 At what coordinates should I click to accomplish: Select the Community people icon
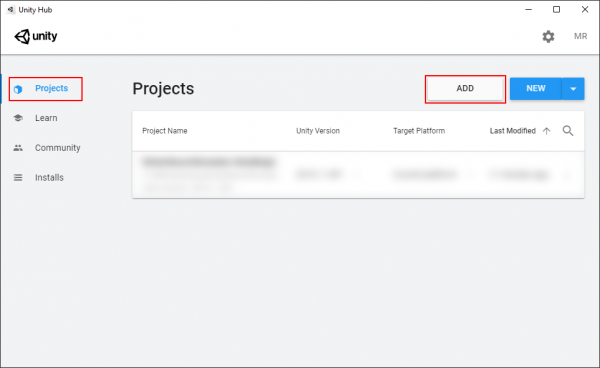point(18,148)
